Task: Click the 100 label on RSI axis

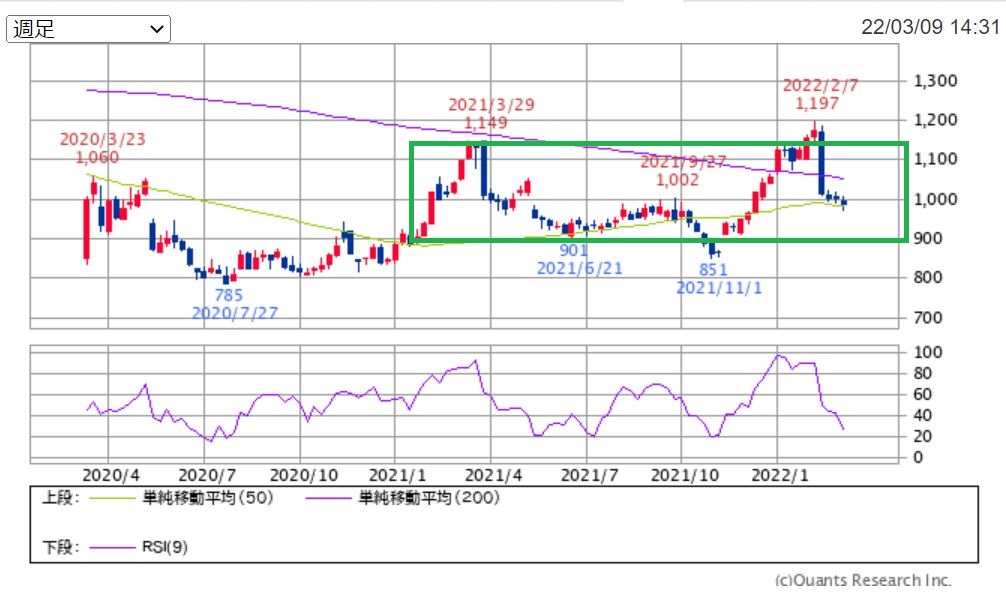Action: tap(928, 352)
